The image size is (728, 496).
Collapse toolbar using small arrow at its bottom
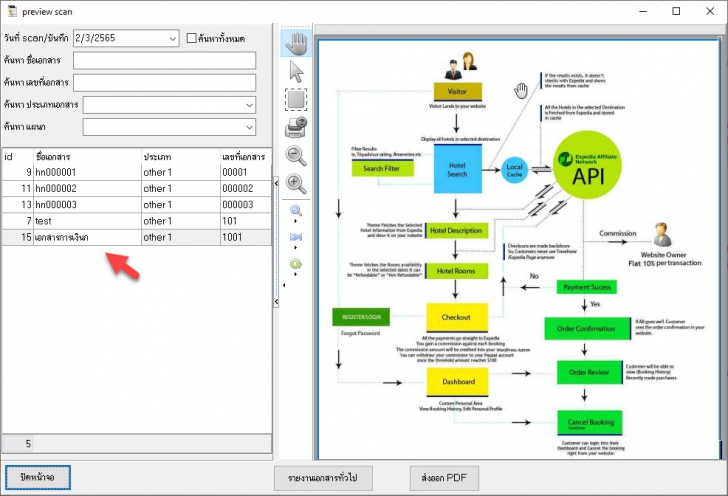pyautogui.click(x=284, y=285)
